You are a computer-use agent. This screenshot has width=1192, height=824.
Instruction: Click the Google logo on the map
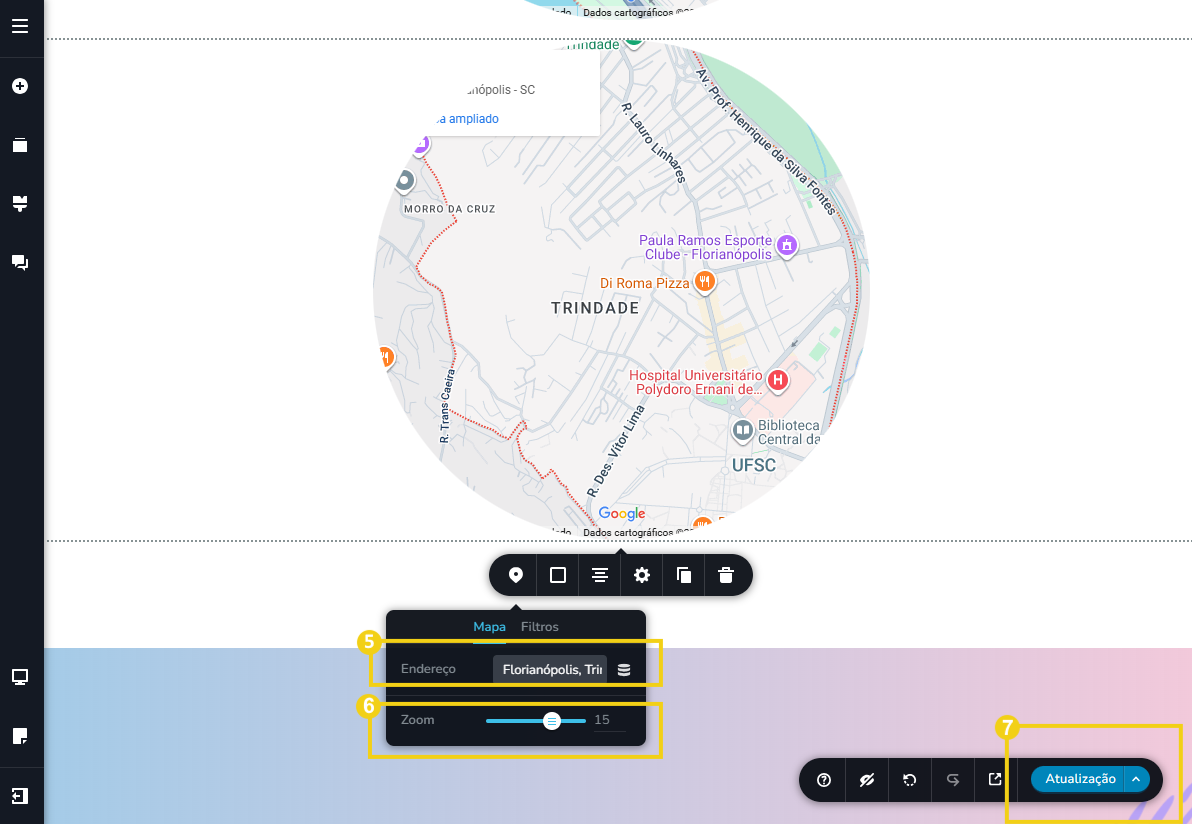[622, 513]
